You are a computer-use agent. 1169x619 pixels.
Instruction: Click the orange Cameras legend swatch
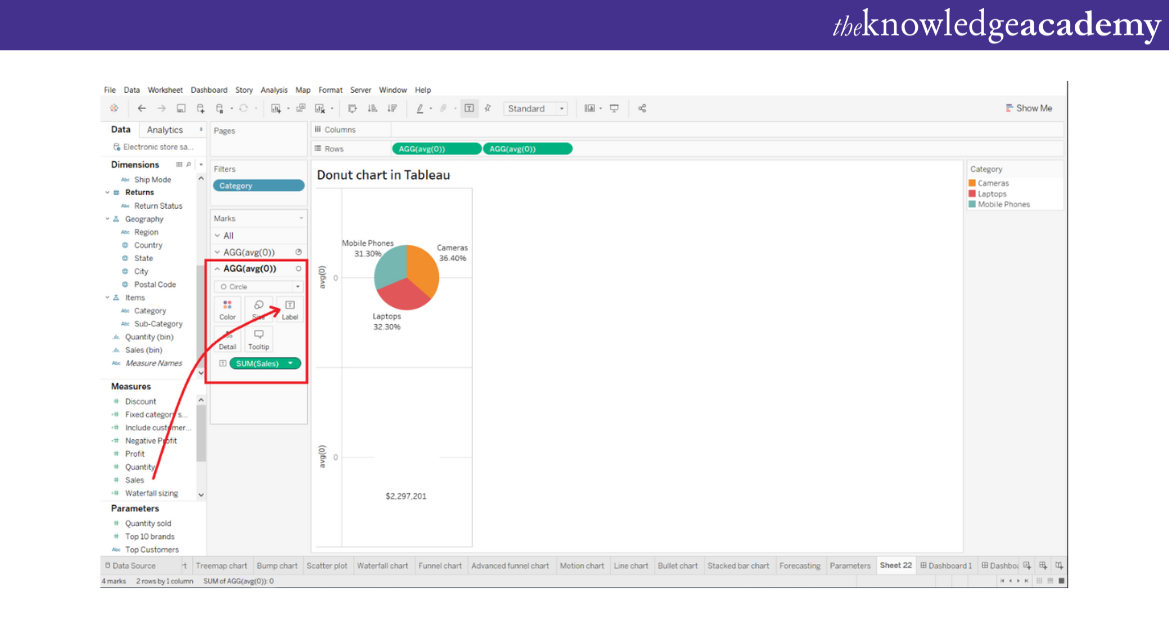(972, 183)
